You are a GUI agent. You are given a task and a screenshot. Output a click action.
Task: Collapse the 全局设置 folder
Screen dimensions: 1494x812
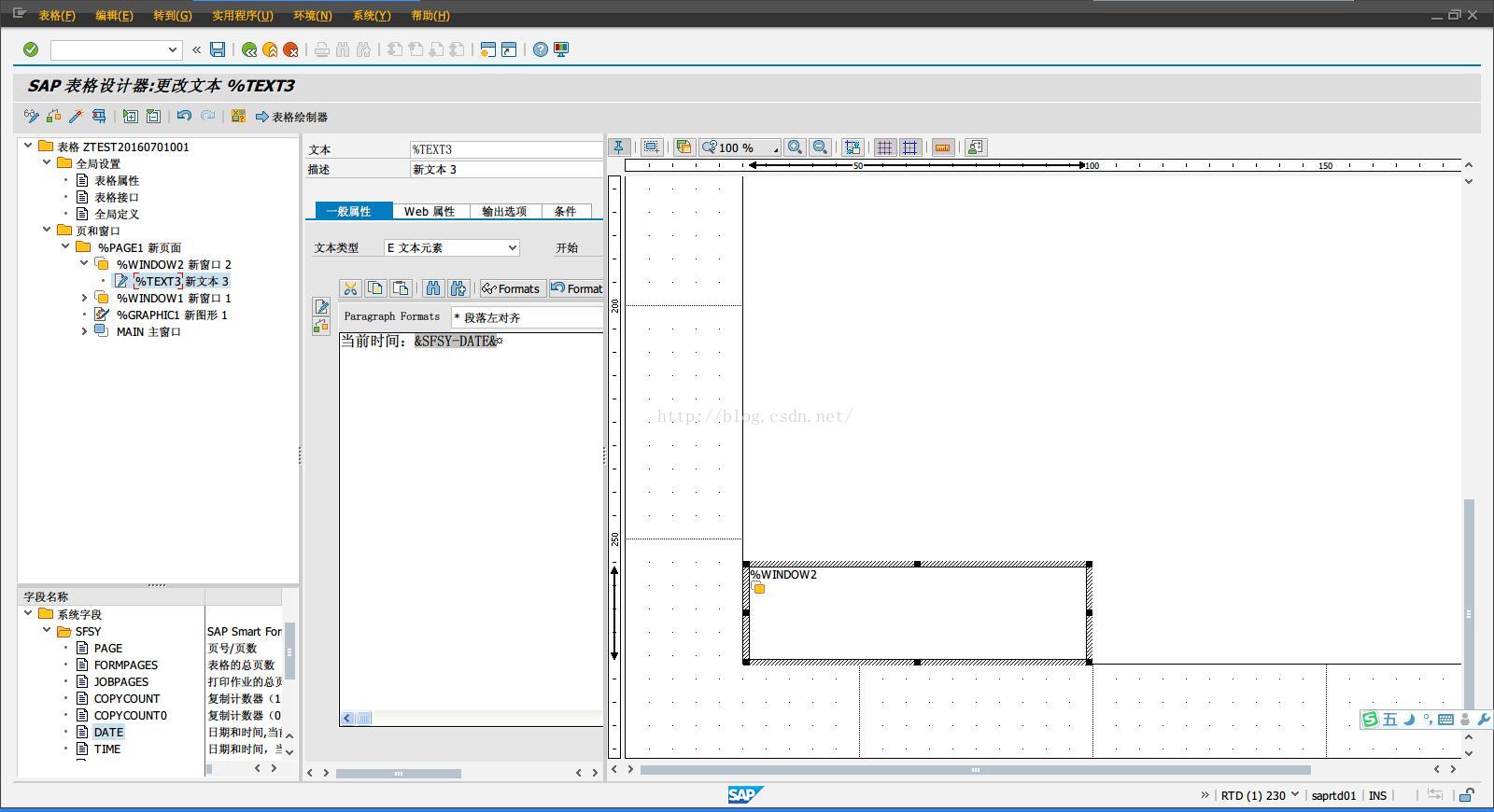tap(47, 162)
